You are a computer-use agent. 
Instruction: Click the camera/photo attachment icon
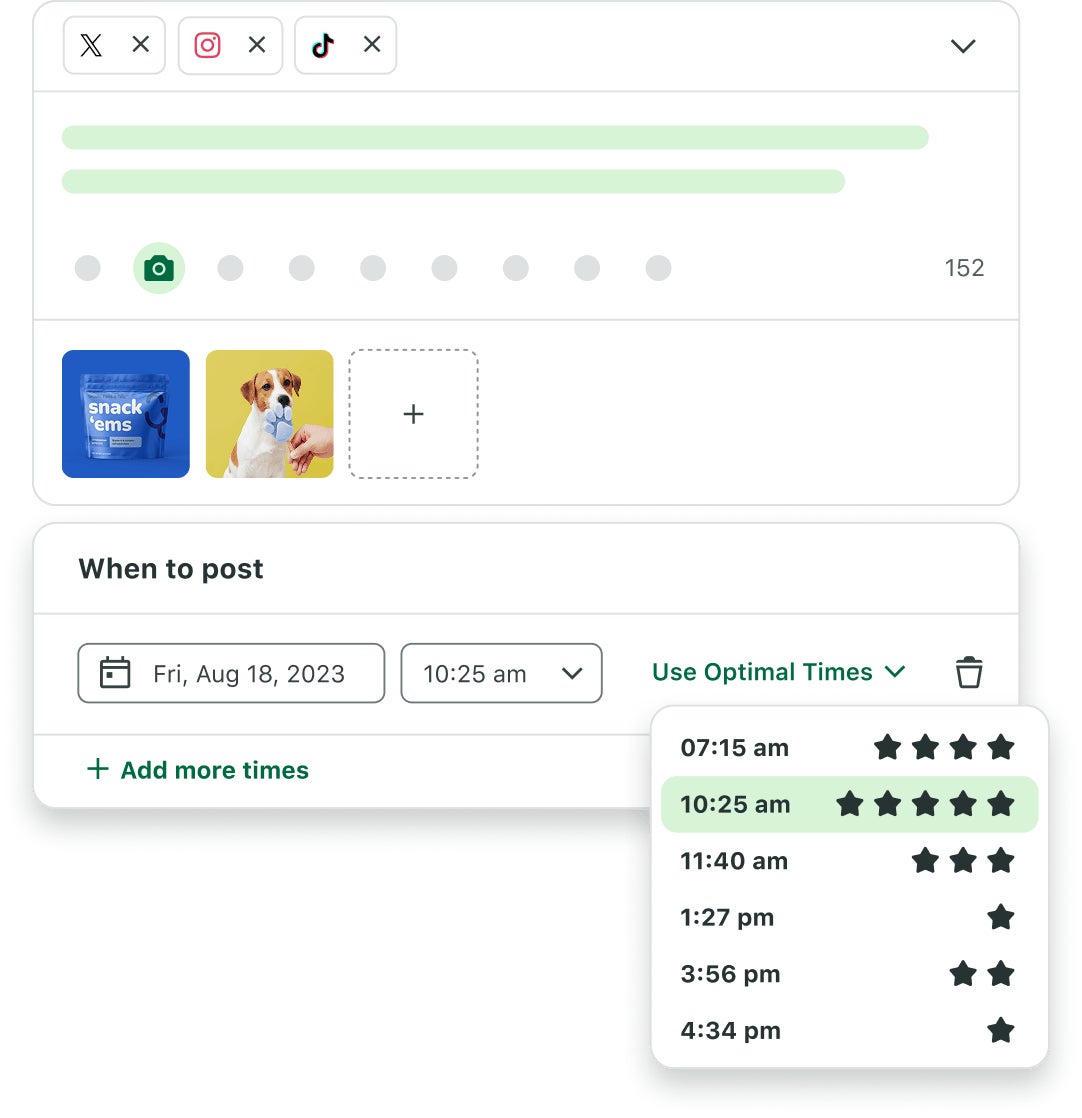point(159,267)
